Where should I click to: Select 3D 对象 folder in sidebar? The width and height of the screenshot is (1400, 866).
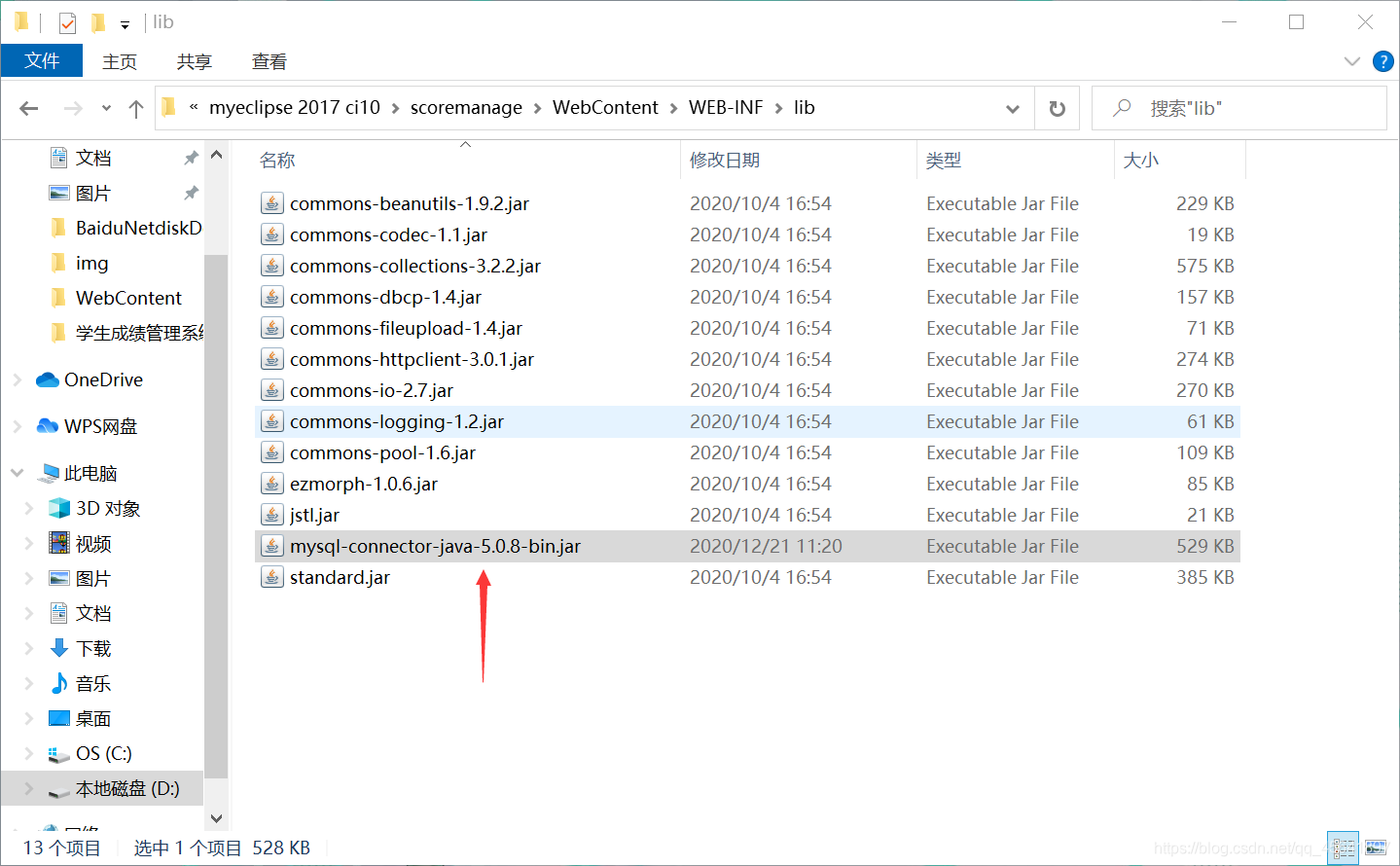pyautogui.click(x=108, y=508)
